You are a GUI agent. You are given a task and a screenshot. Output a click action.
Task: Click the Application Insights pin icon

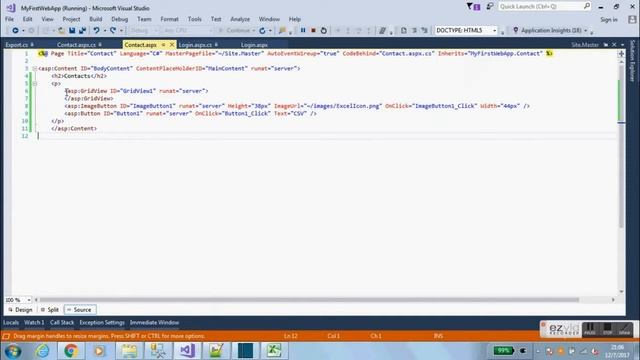coord(516,30)
